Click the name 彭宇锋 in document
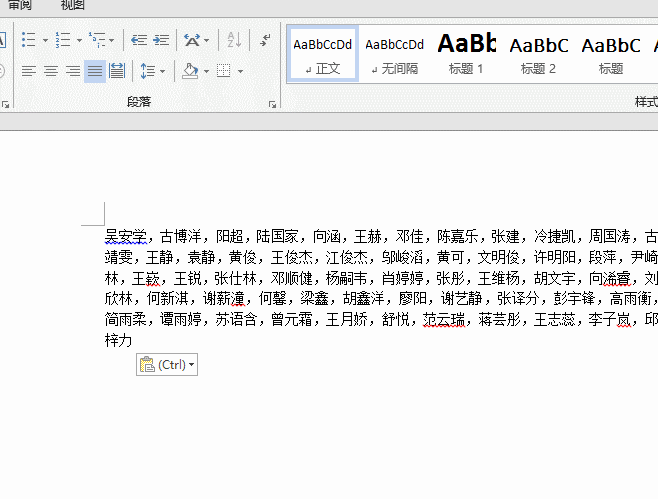The width and height of the screenshot is (658, 499). click(574, 298)
